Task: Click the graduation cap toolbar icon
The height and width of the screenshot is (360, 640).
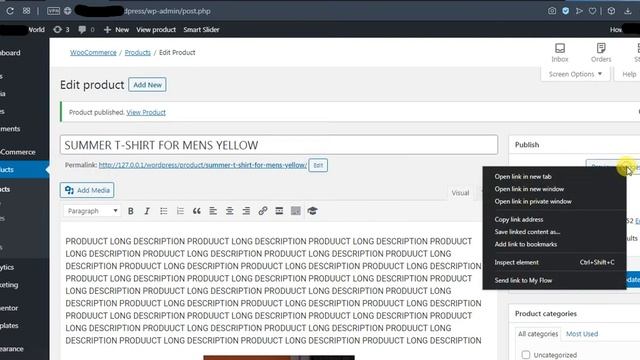Action: [312, 211]
